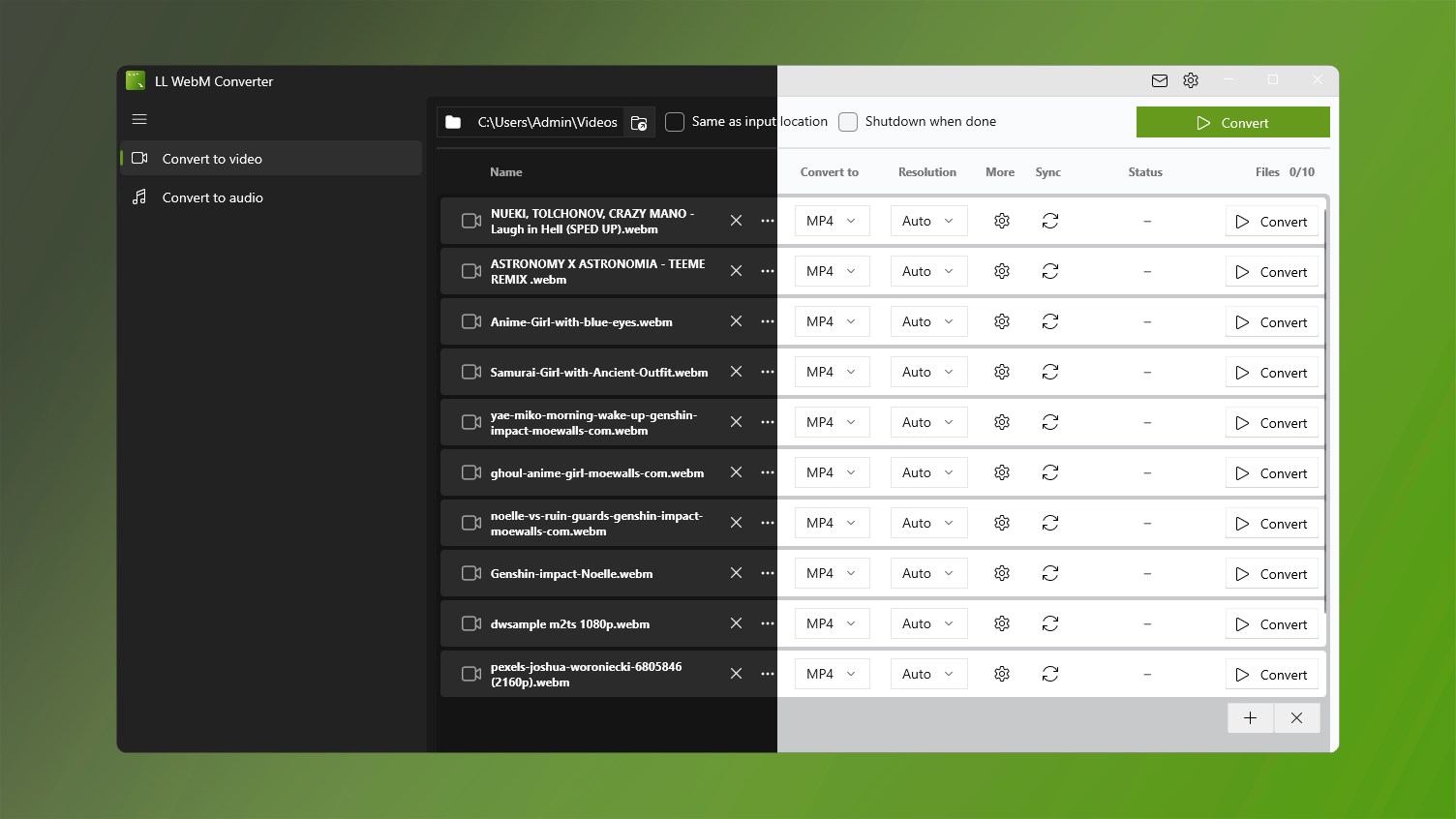The height and width of the screenshot is (819, 1456).
Task: Open app settings gear in title bar
Action: coord(1191,80)
